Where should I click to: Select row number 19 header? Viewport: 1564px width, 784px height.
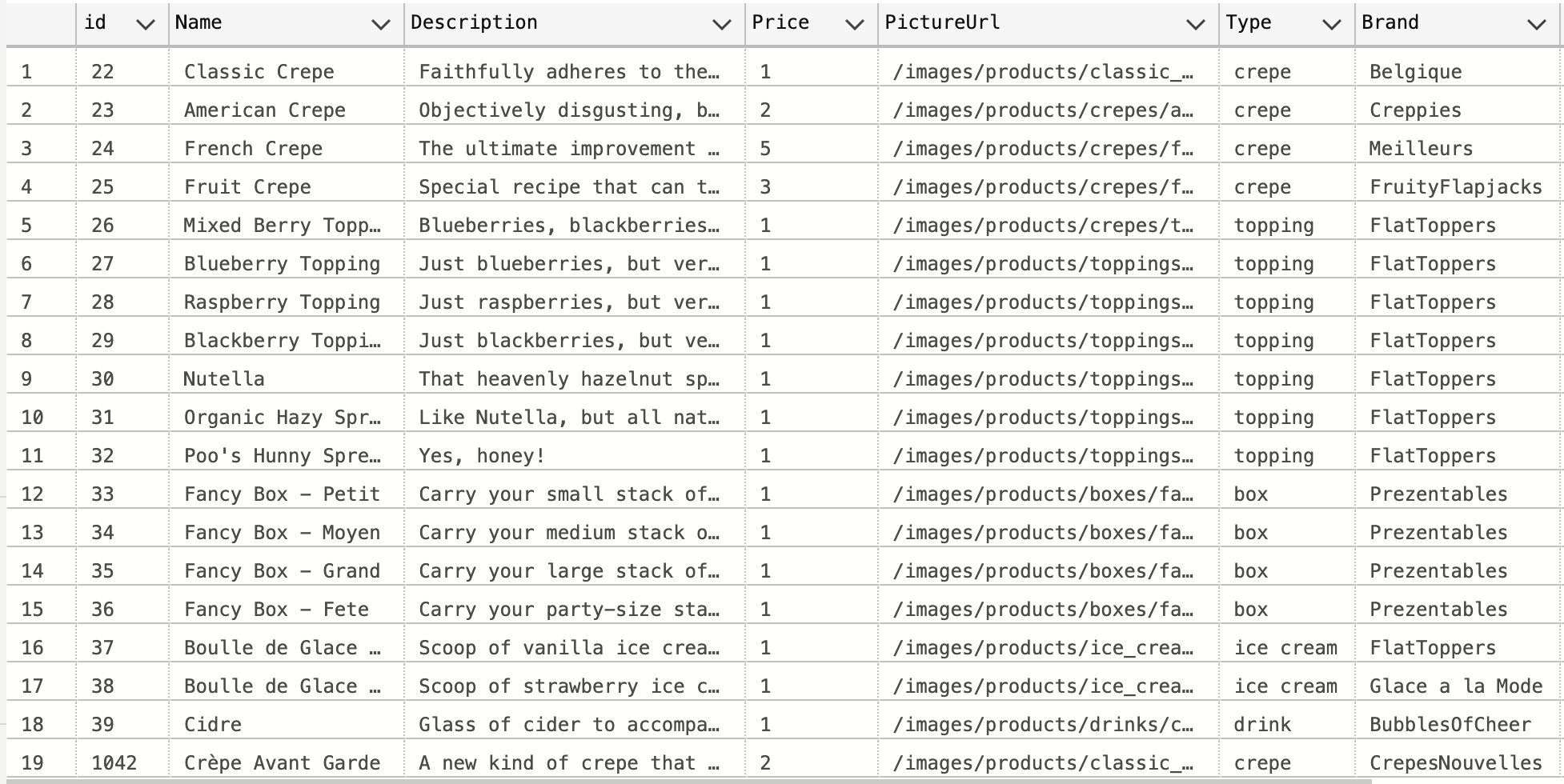(32, 763)
